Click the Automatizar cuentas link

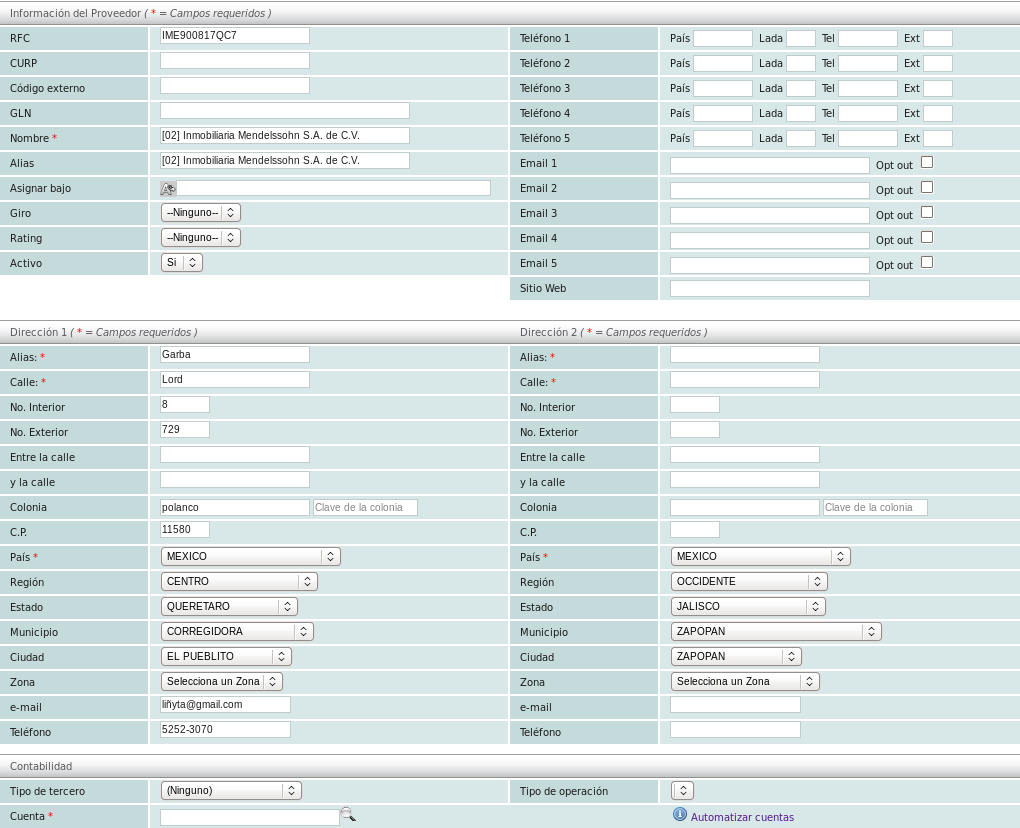point(742,817)
